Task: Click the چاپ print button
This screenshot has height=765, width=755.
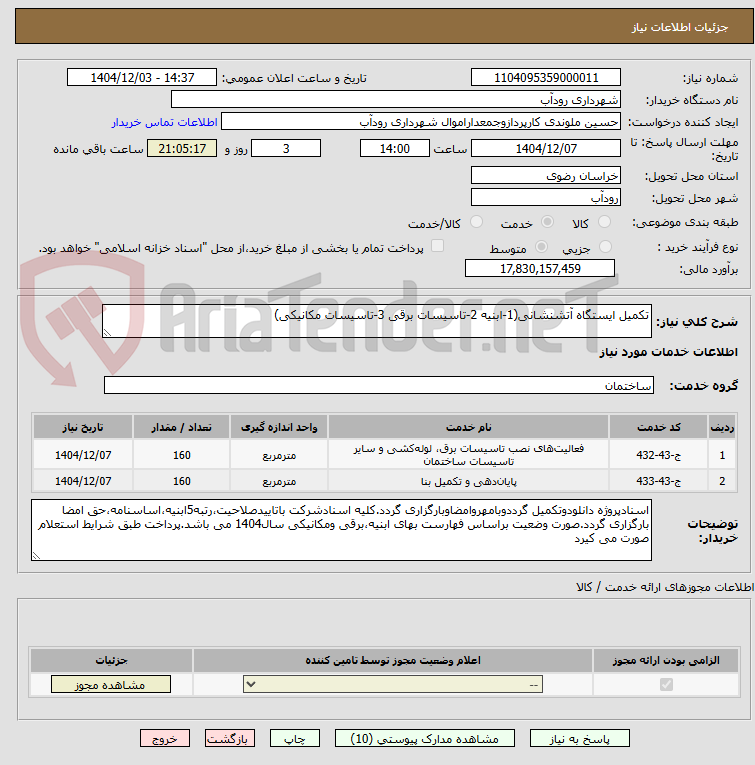Action: 295,739
